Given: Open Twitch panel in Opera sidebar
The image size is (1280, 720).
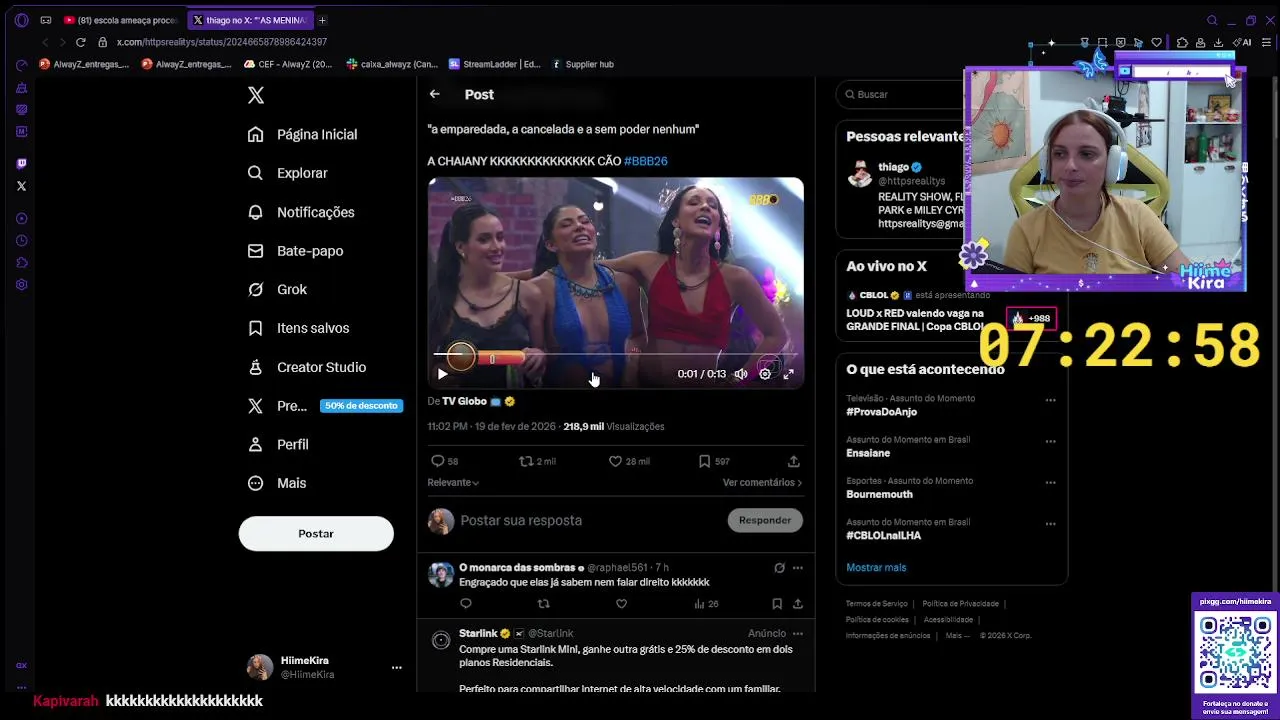Looking at the screenshot, I should pyautogui.click(x=21, y=163).
